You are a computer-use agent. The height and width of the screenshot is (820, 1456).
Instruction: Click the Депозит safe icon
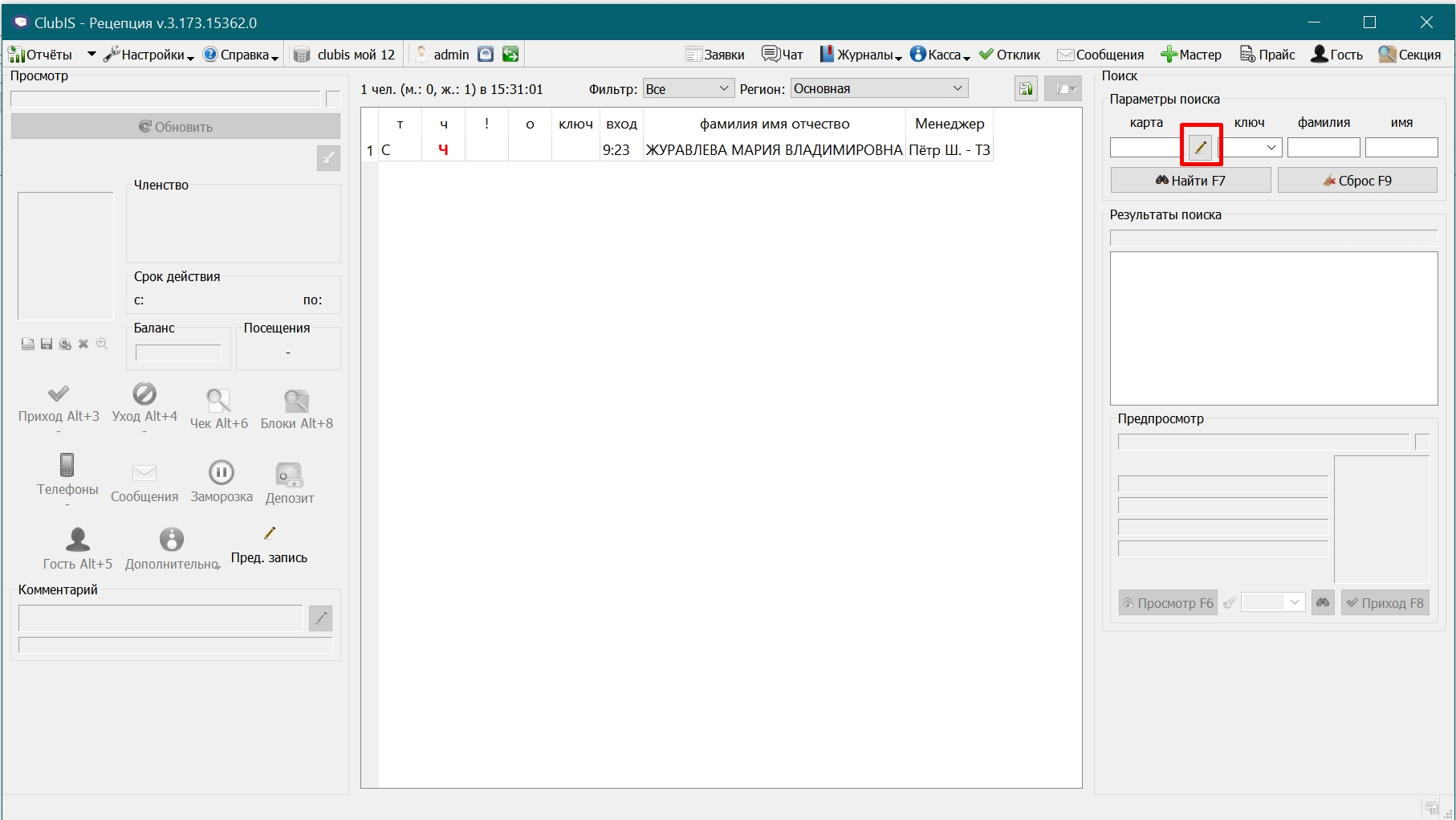pos(289,475)
